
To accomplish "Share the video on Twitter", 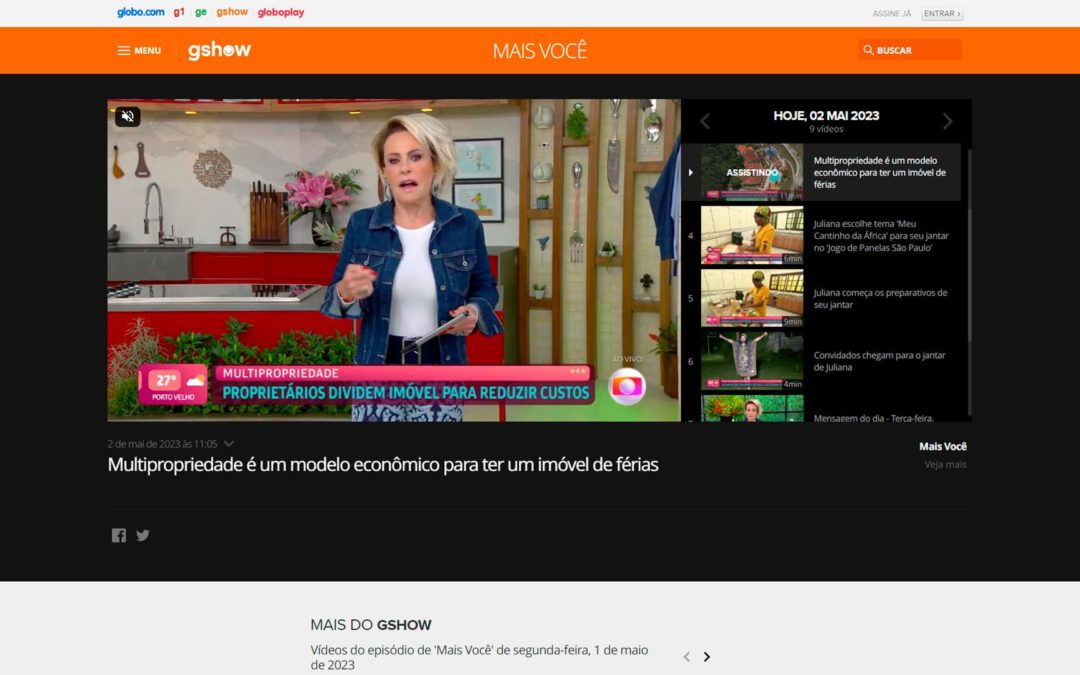I will pos(143,535).
